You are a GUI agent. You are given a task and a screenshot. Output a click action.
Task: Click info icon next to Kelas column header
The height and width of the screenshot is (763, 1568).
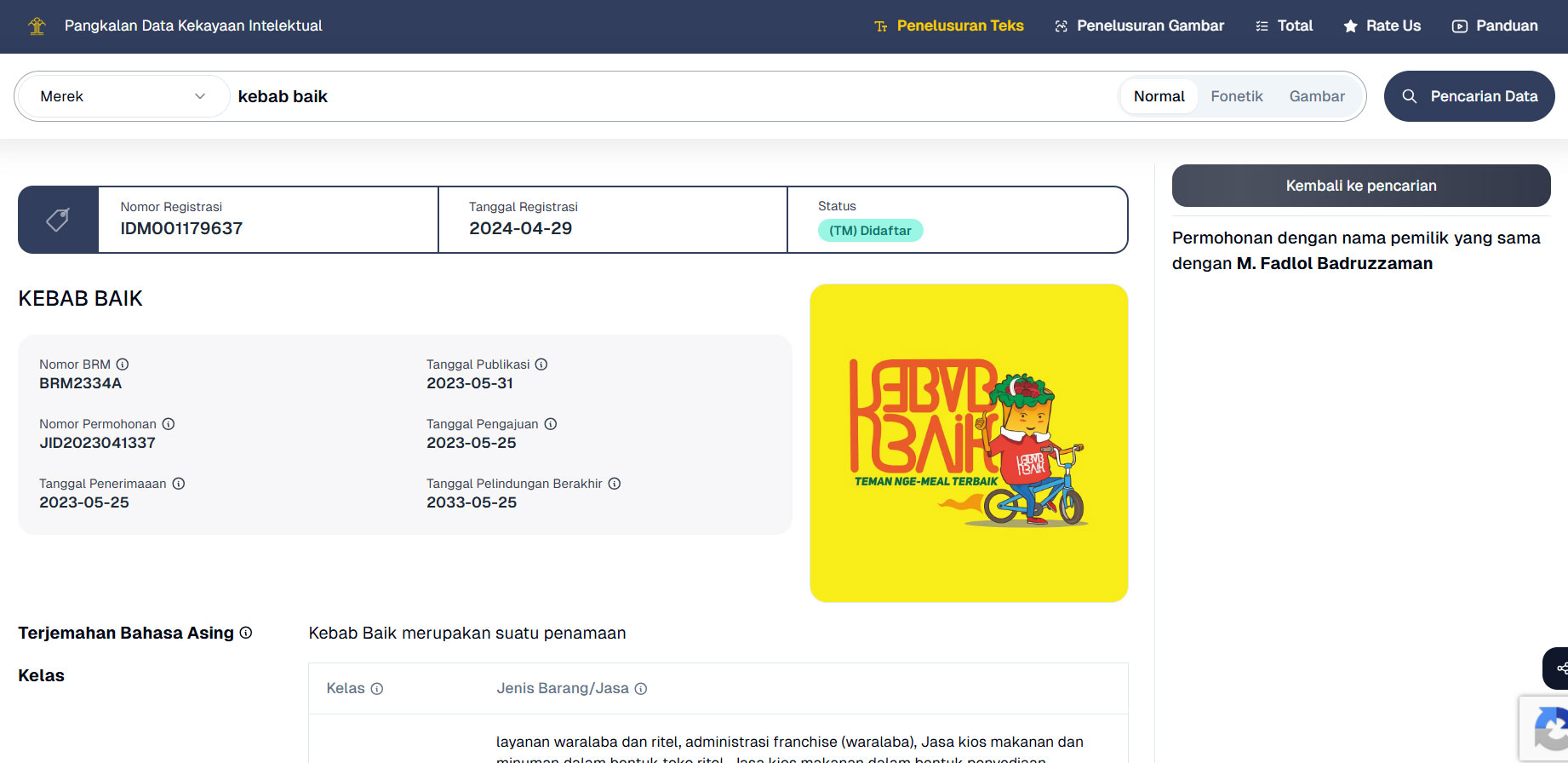[x=377, y=689]
